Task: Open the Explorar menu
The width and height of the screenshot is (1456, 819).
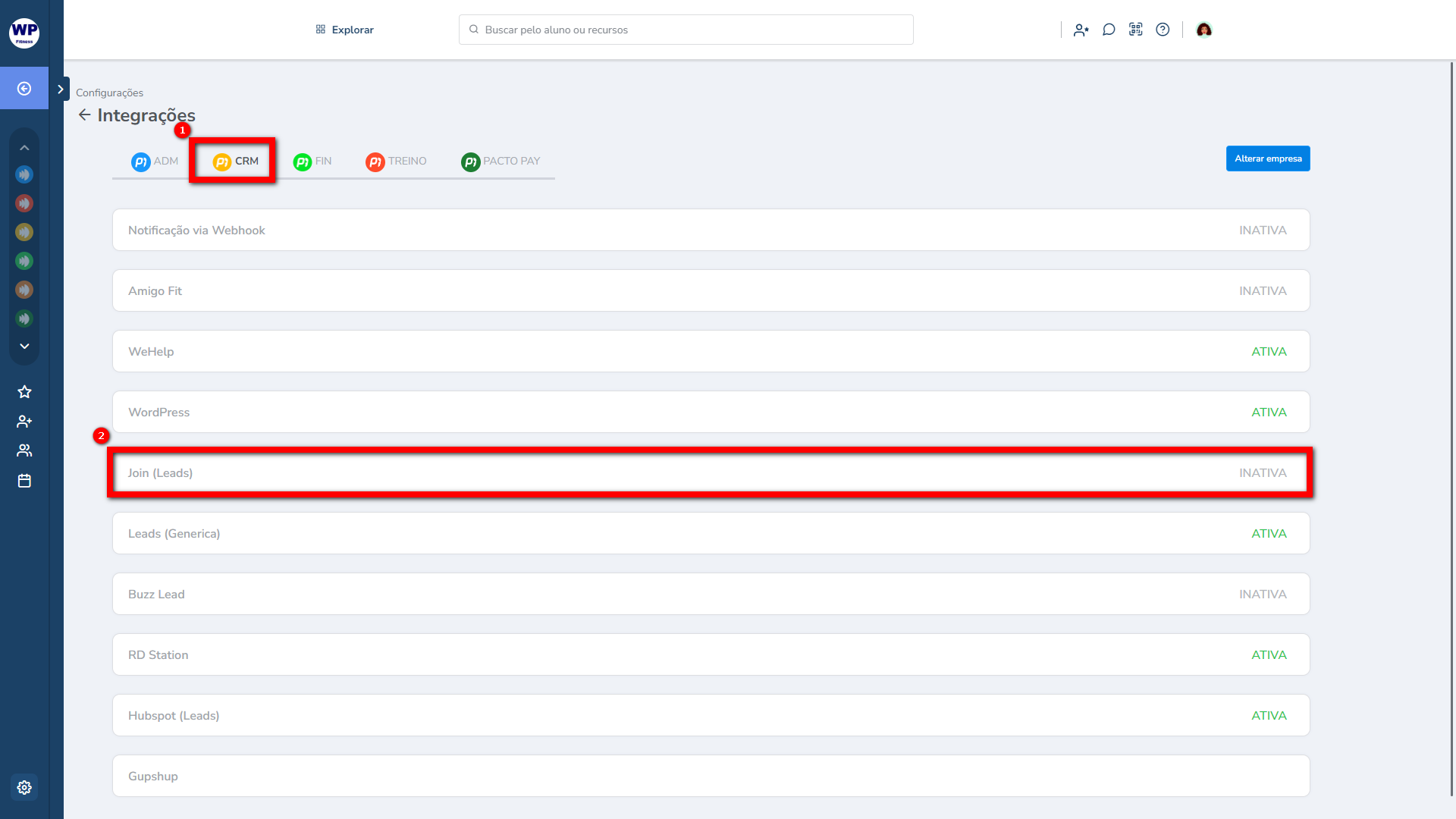Action: click(345, 30)
